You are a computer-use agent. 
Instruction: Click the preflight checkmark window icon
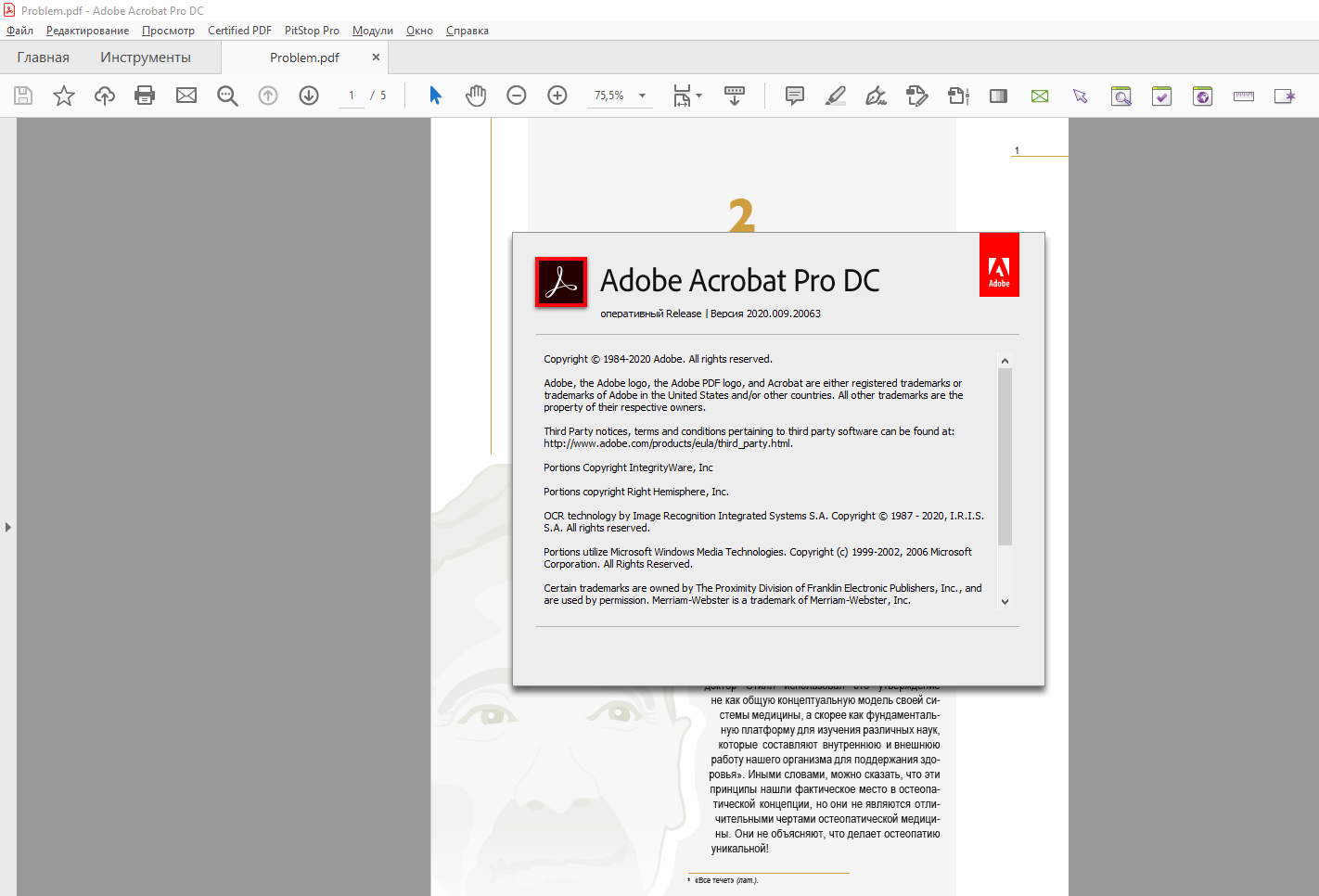[1162, 96]
